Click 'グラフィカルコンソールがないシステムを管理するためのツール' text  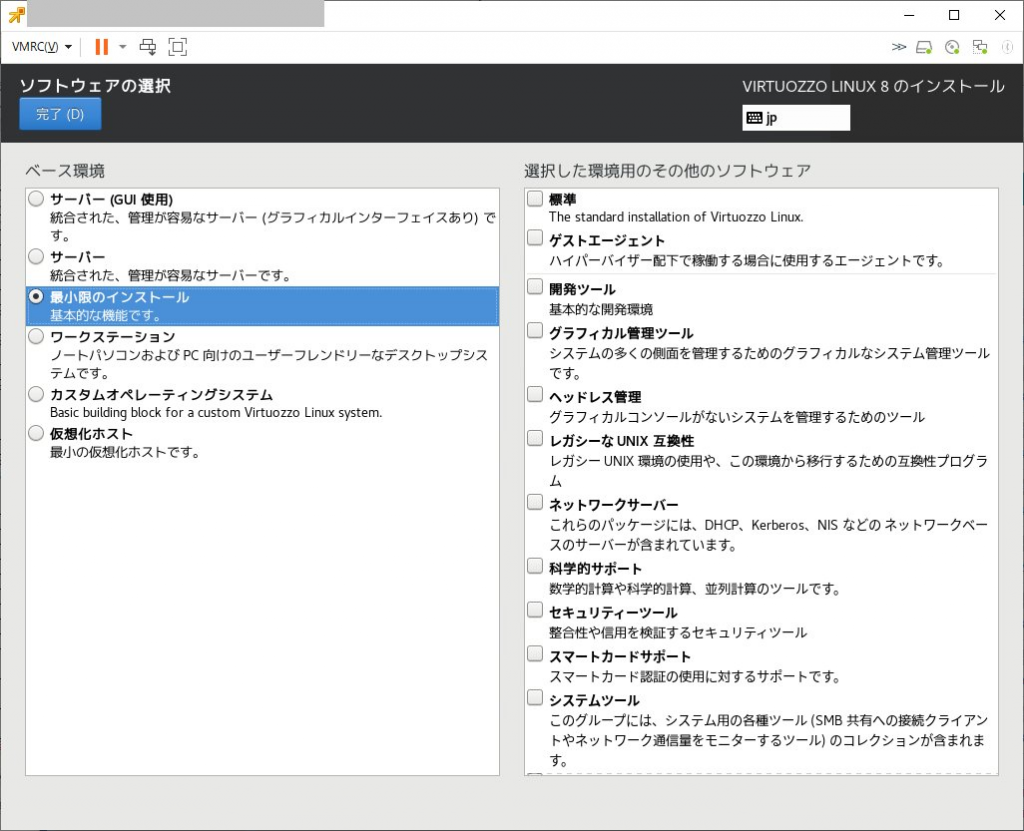point(737,417)
